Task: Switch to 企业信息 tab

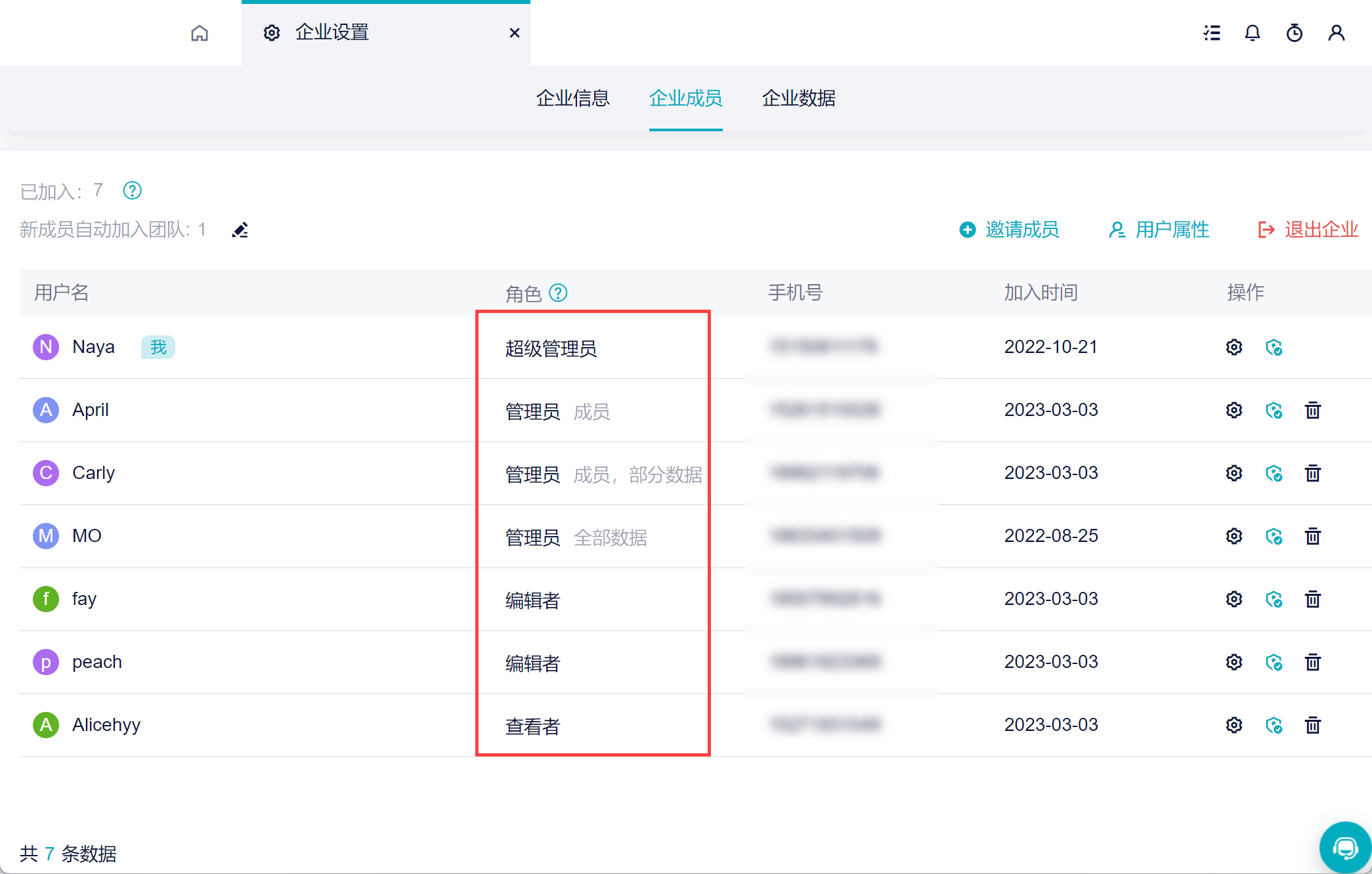Action: [572, 98]
